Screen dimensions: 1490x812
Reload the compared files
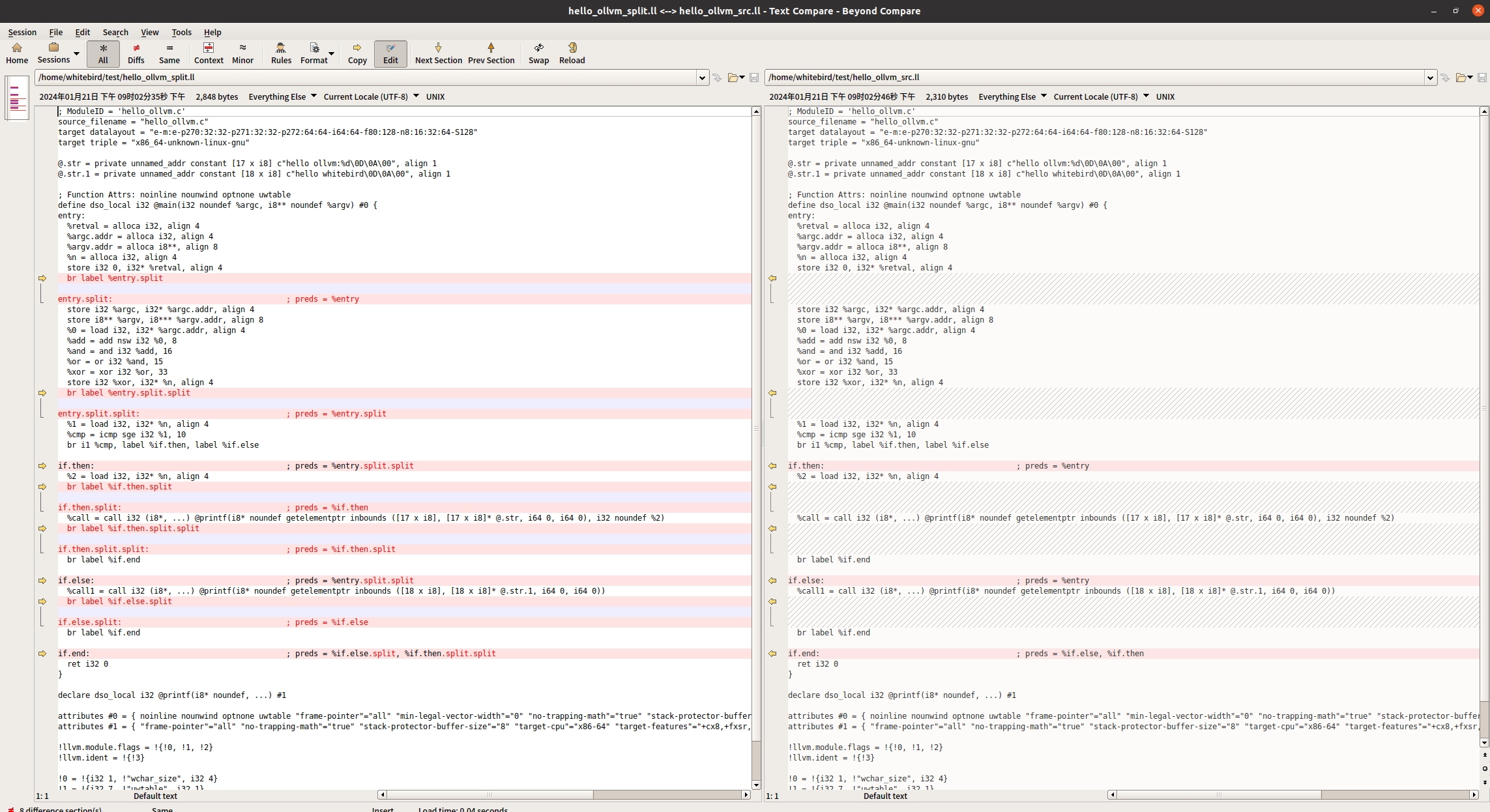pyautogui.click(x=572, y=53)
